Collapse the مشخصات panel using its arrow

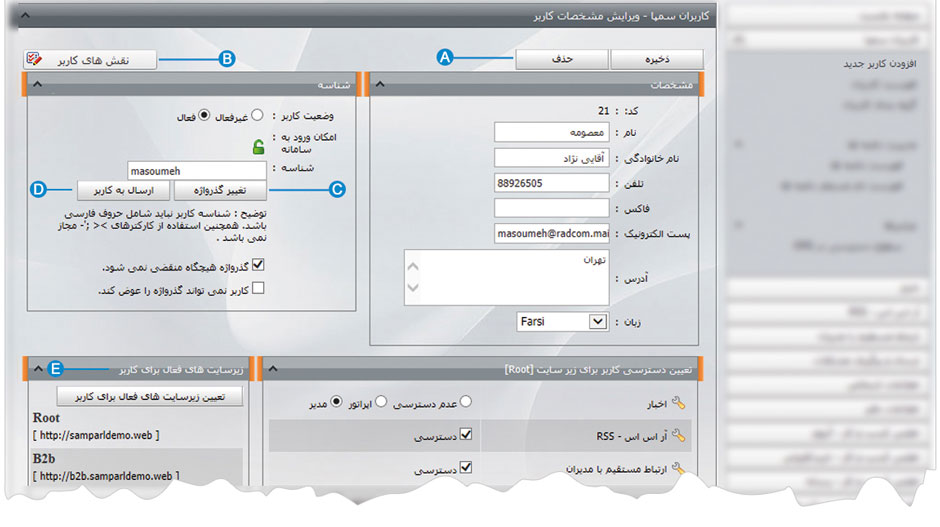pyautogui.click(x=380, y=86)
